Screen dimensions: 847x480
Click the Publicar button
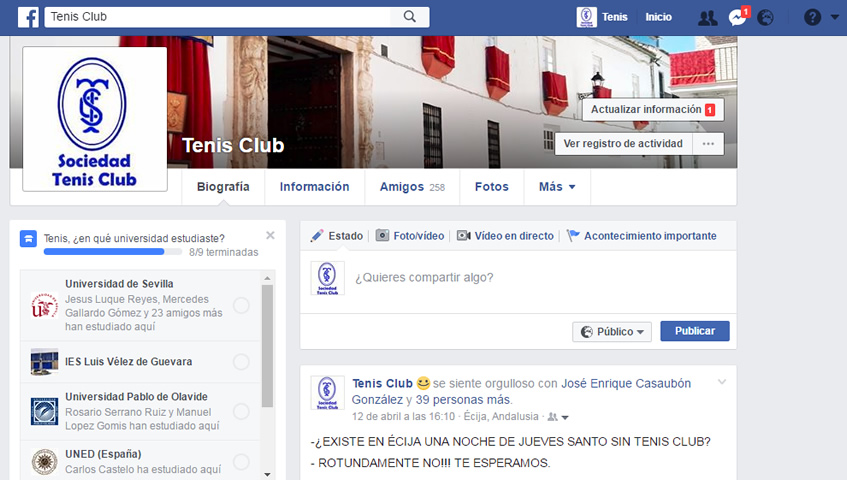click(x=694, y=331)
